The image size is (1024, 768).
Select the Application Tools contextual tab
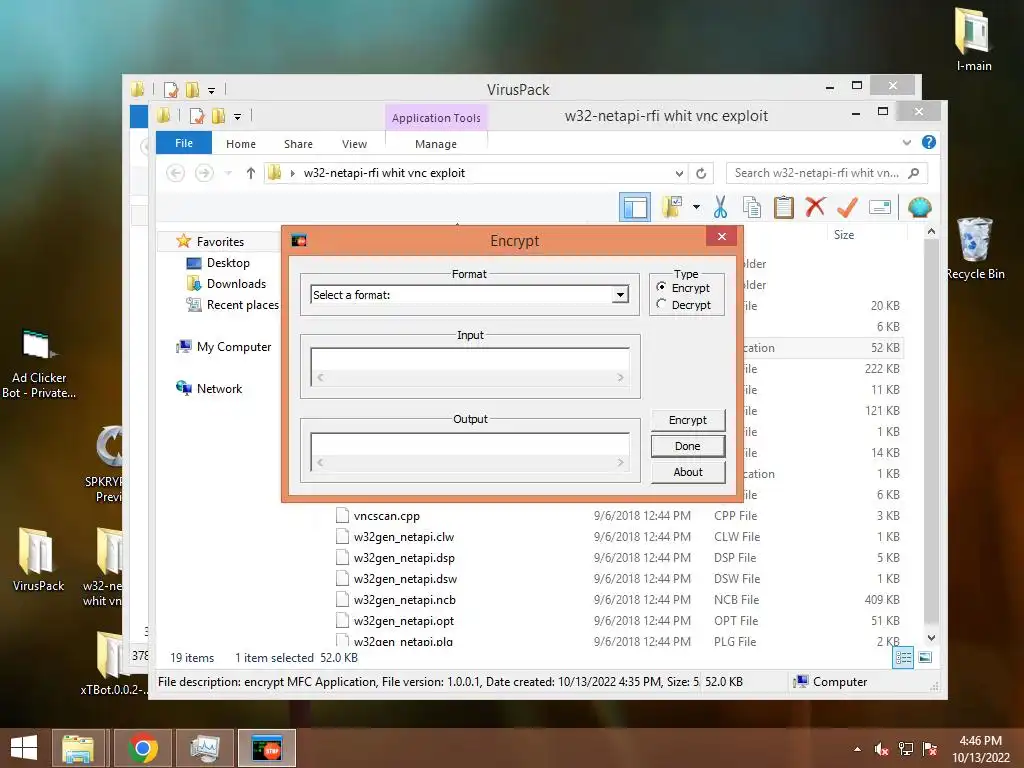coord(436,118)
